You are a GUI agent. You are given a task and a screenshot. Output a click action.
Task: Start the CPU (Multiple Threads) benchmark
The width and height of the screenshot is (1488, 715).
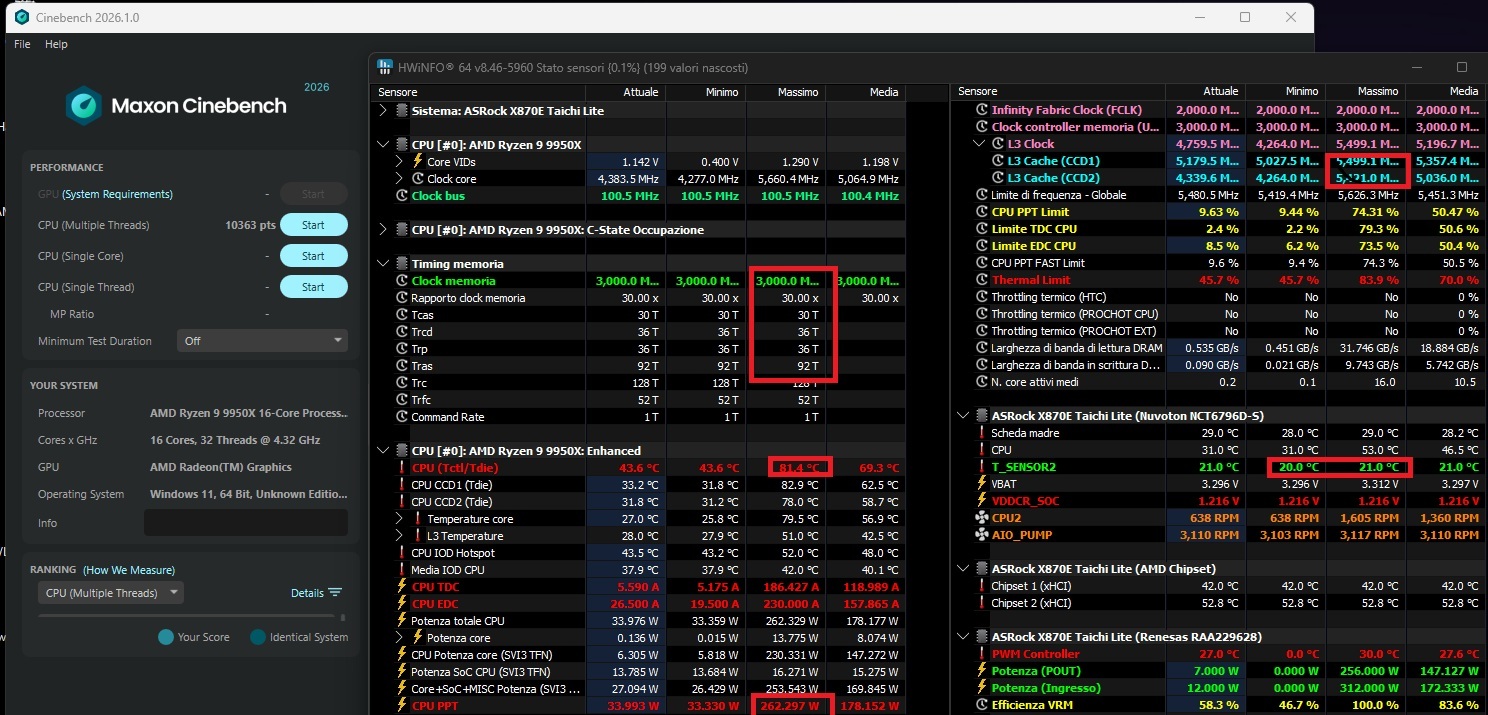[313, 225]
